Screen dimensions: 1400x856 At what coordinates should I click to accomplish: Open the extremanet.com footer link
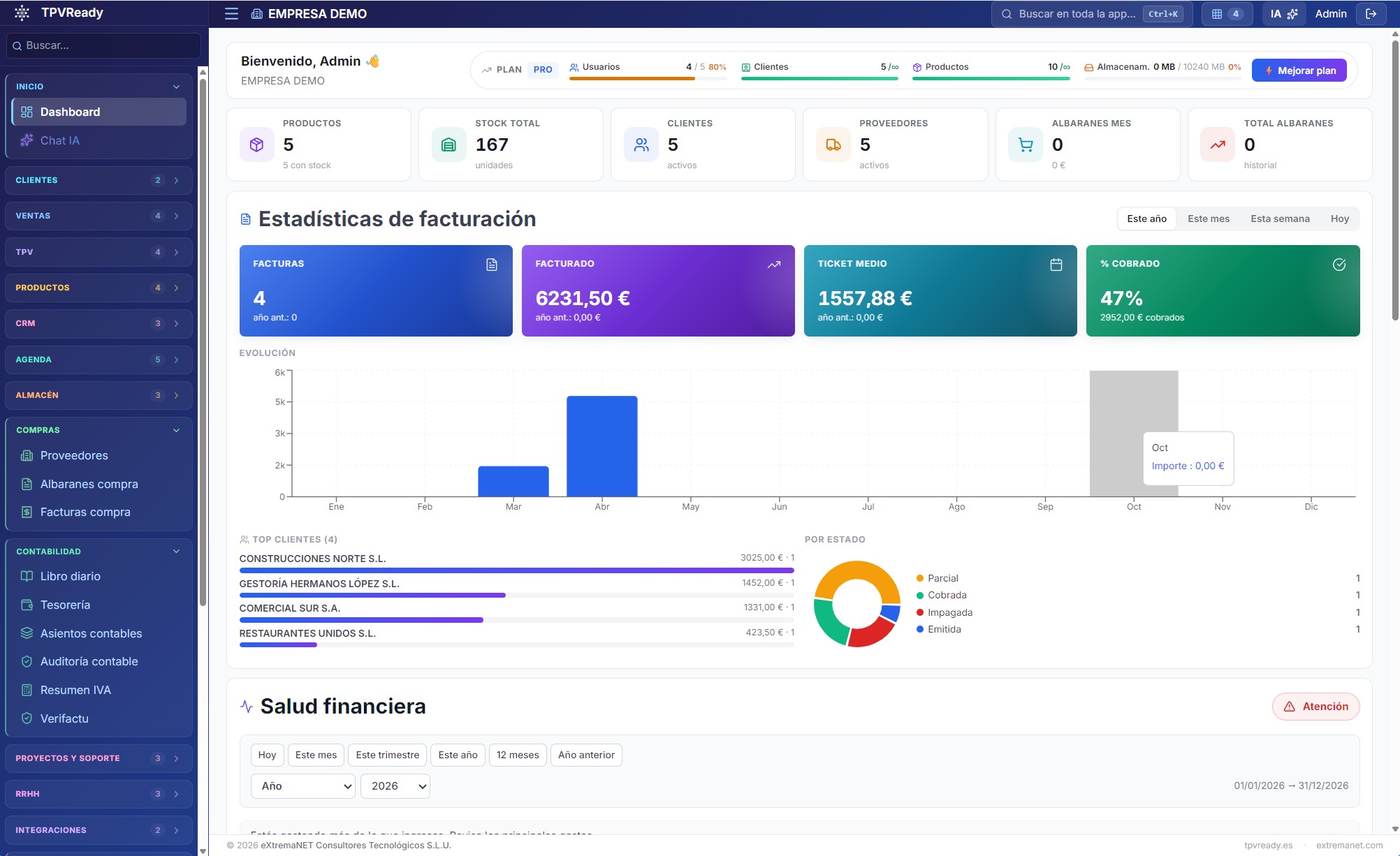[x=1350, y=846]
